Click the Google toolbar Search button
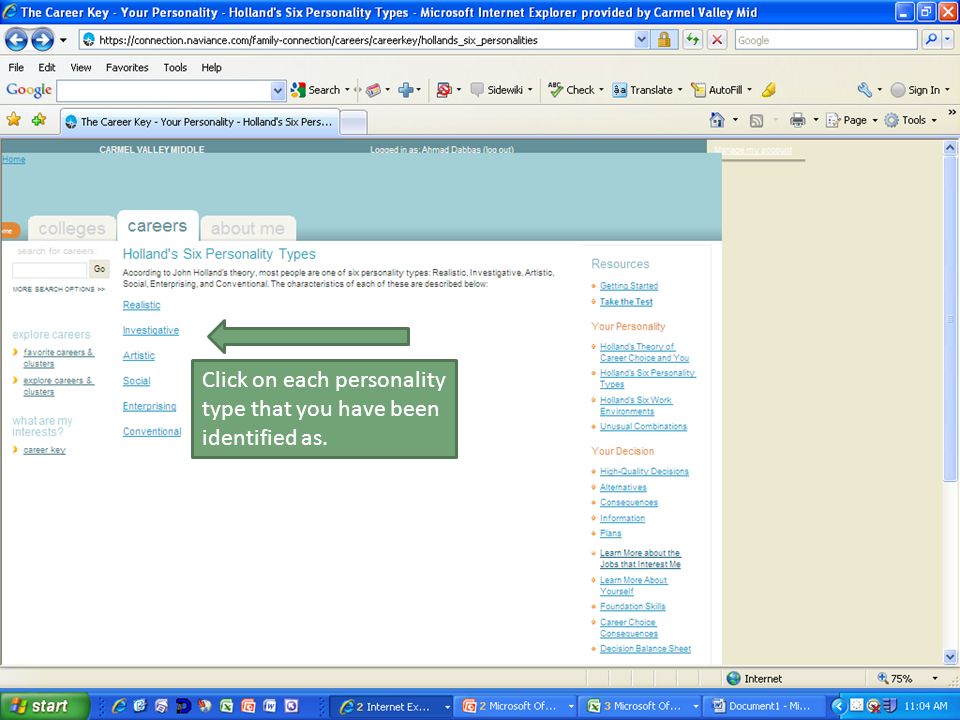960x720 pixels. click(x=315, y=90)
